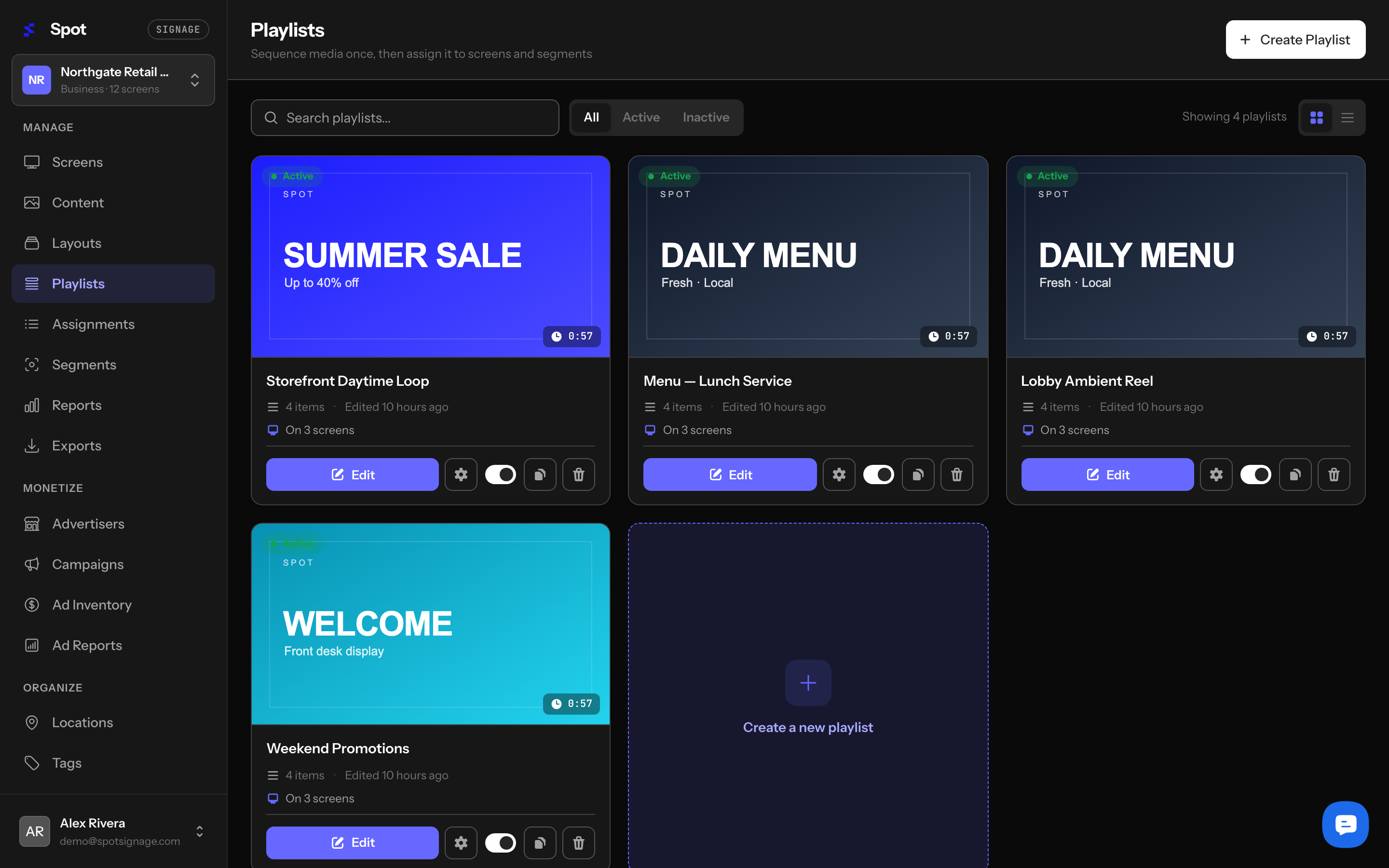Open settings gear for Lobby Ambient Reel
Image resolution: width=1389 pixels, height=868 pixels.
click(1216, 474)
